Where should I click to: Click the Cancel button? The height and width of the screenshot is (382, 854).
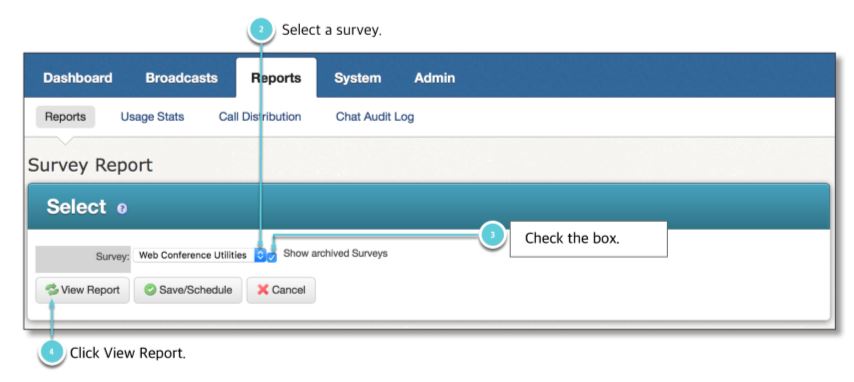(x=281, y=290)
